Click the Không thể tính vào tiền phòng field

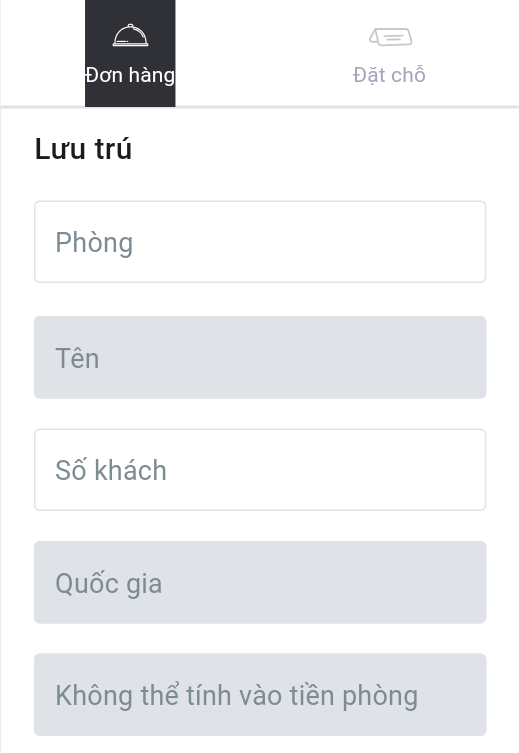tap(260, 694)
